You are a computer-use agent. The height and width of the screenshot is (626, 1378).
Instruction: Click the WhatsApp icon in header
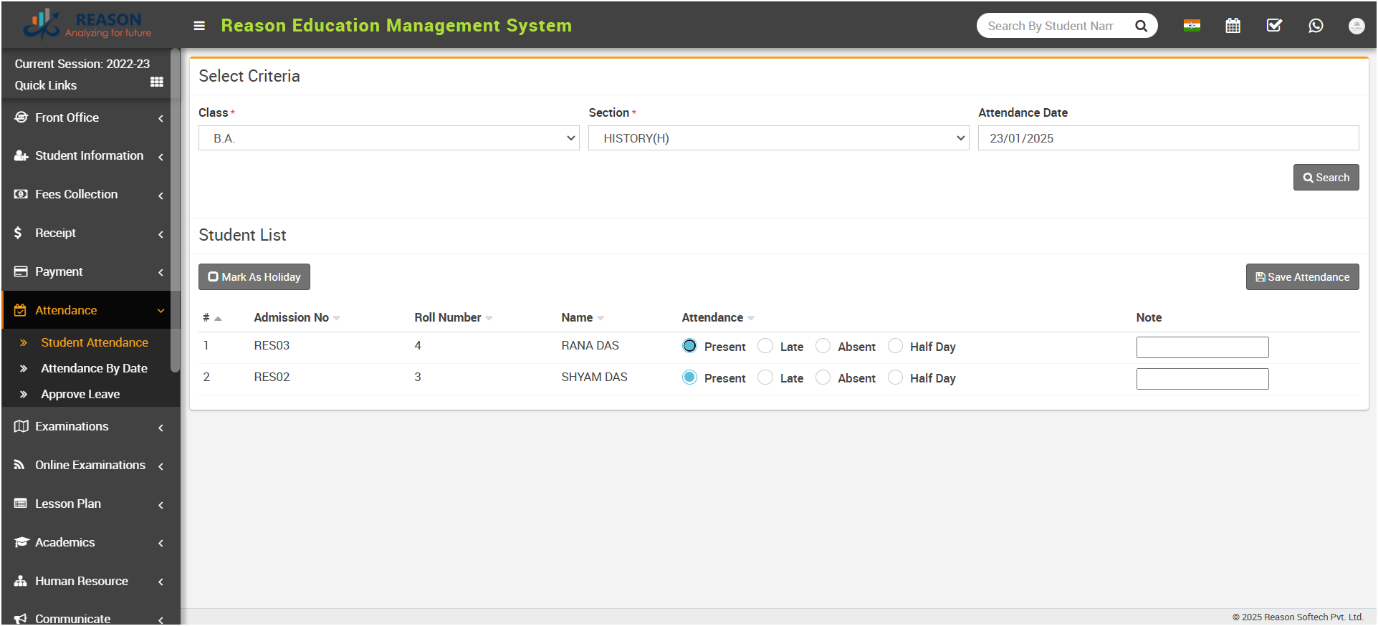point(1315,26)
